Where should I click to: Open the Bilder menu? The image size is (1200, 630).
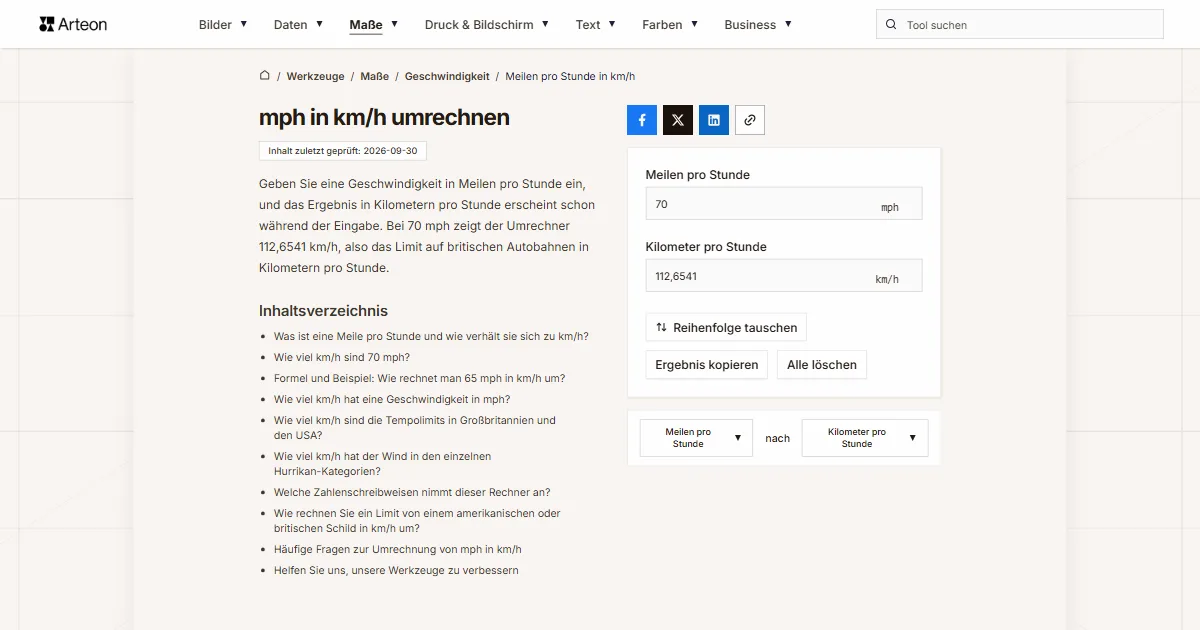[223, 24]
